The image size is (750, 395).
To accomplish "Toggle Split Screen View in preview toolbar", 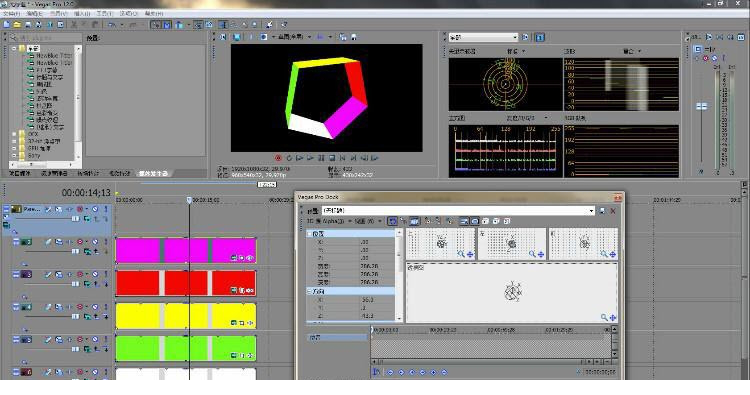I will [x=264, y=37].
